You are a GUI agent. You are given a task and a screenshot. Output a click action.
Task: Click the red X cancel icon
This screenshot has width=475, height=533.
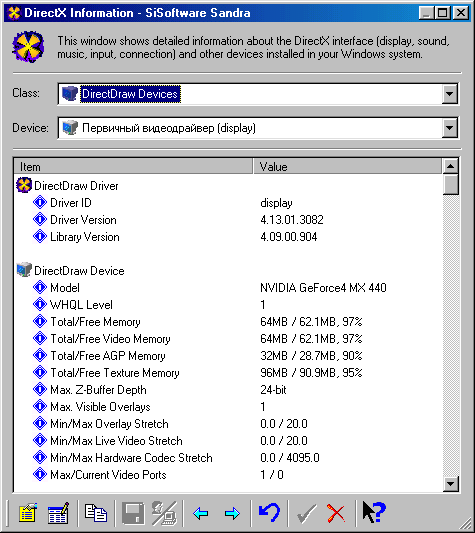(336, 513)
